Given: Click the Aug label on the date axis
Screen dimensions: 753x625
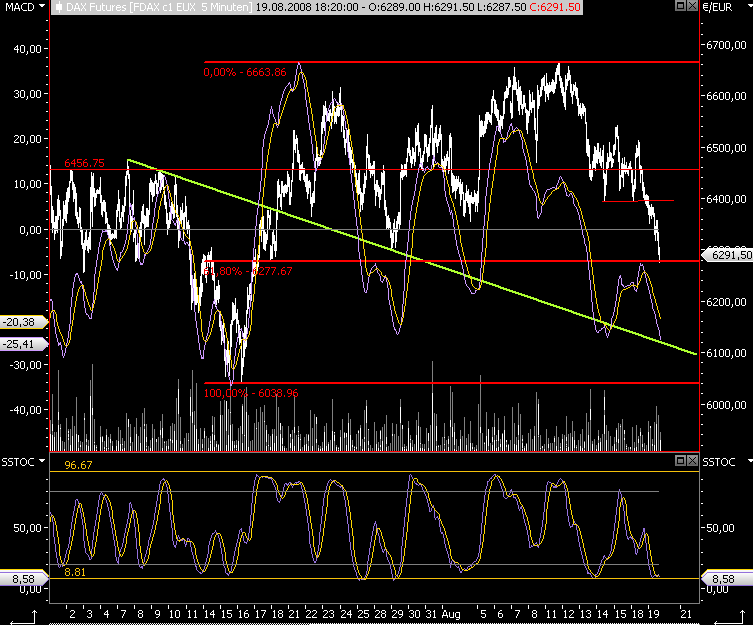Looking at the screenshot, I should [451, 614].
